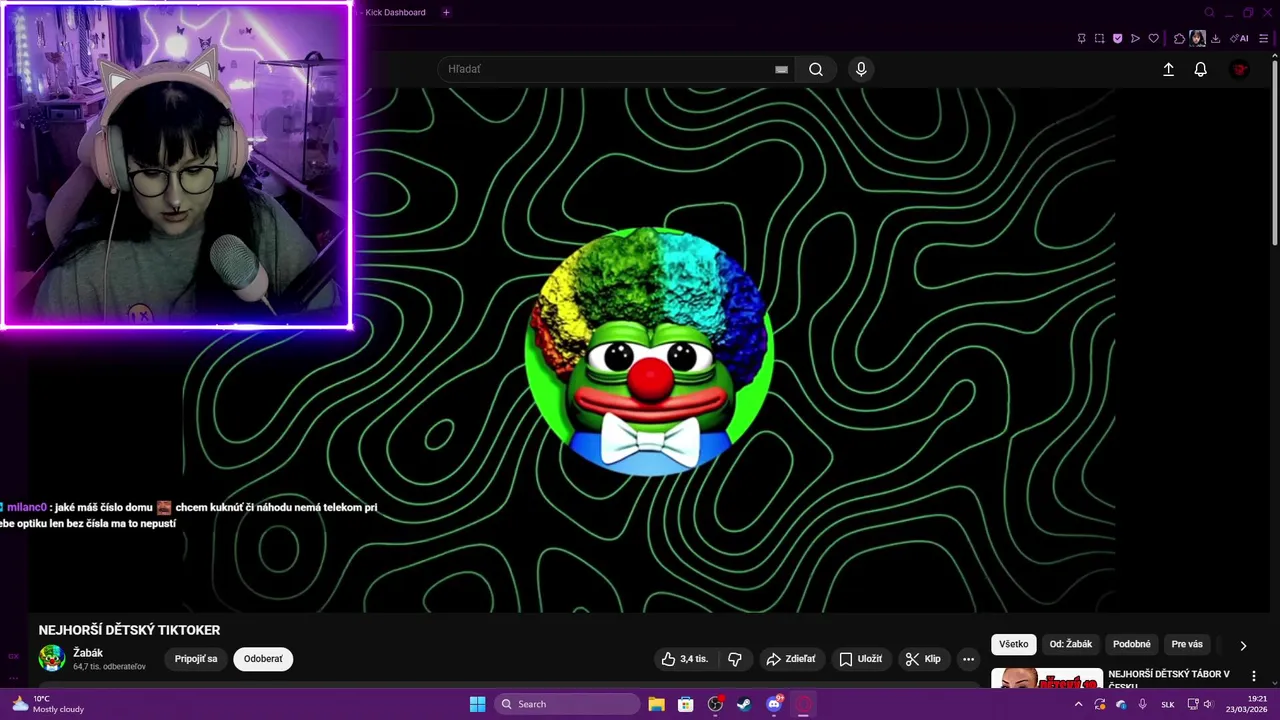Screen dimensions: 1280x720
Task: Open the on-screen keyboard icon in search box
Action: 781,69
